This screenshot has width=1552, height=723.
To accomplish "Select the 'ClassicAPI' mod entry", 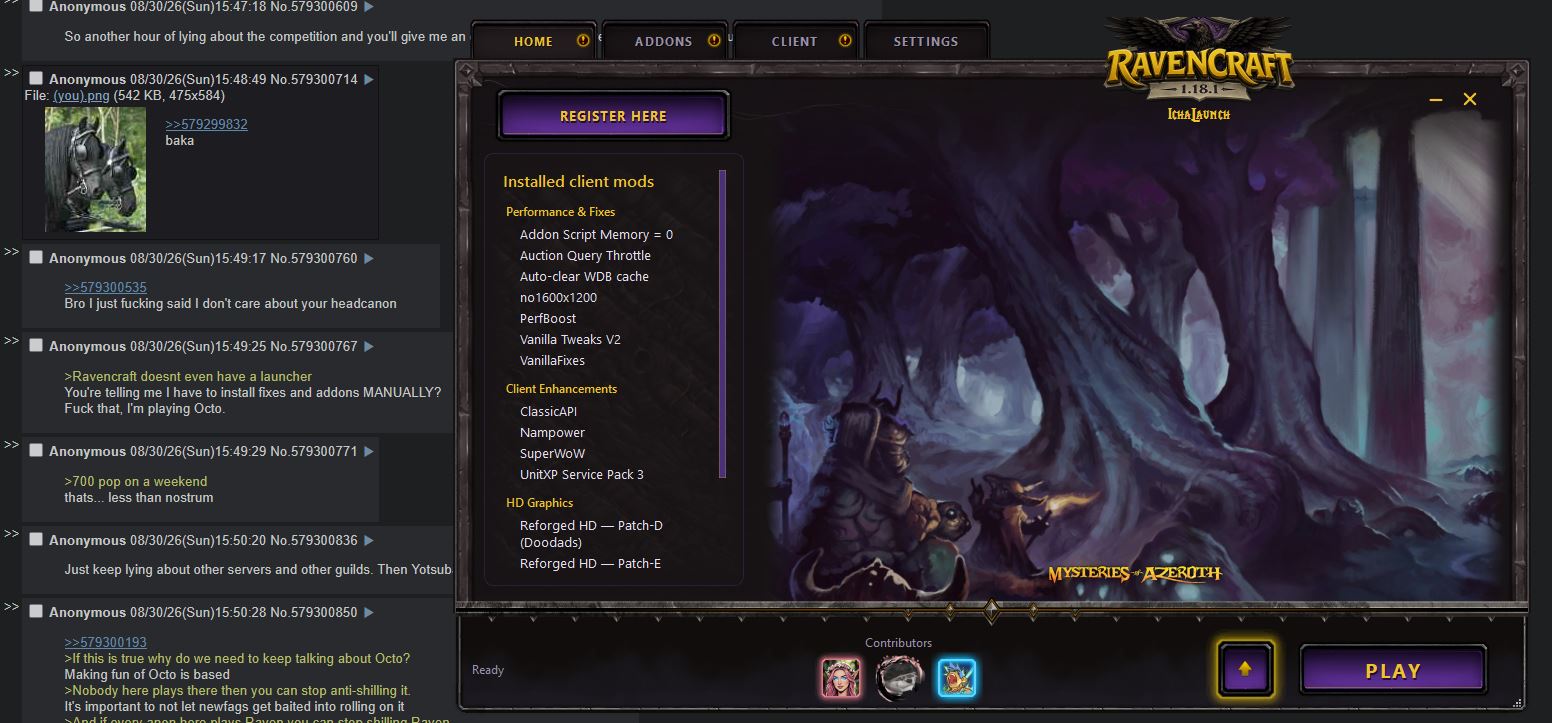I will pyautogui.click(x=548, y=411).
